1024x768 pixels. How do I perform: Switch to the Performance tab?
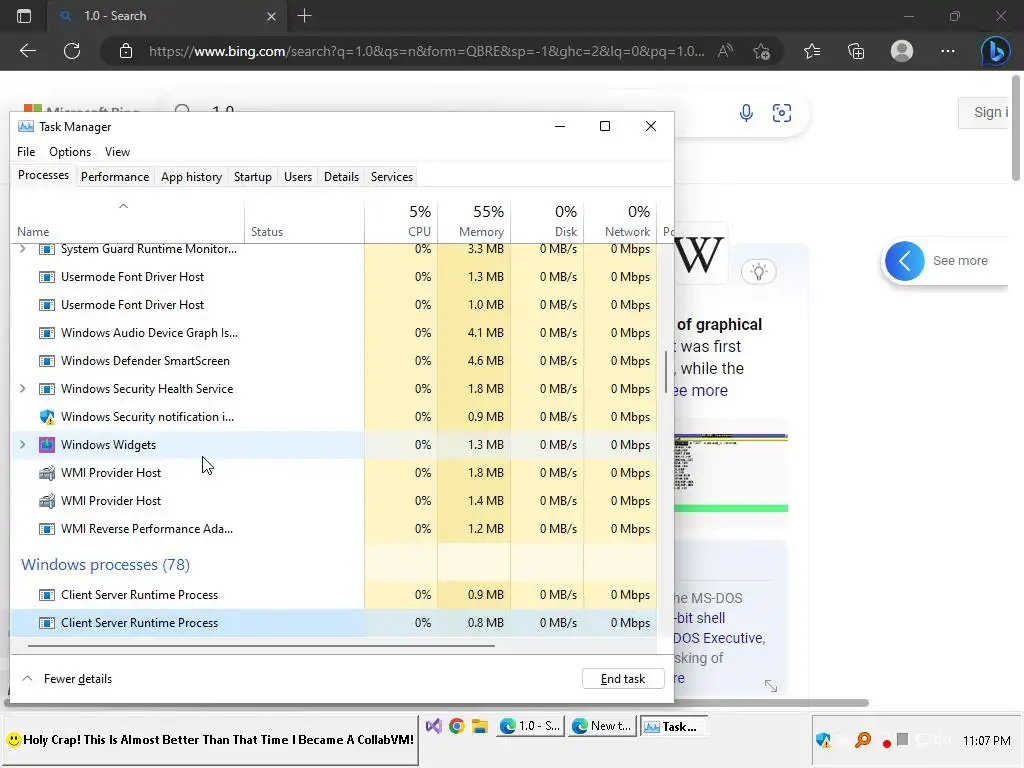pos(115,177)
